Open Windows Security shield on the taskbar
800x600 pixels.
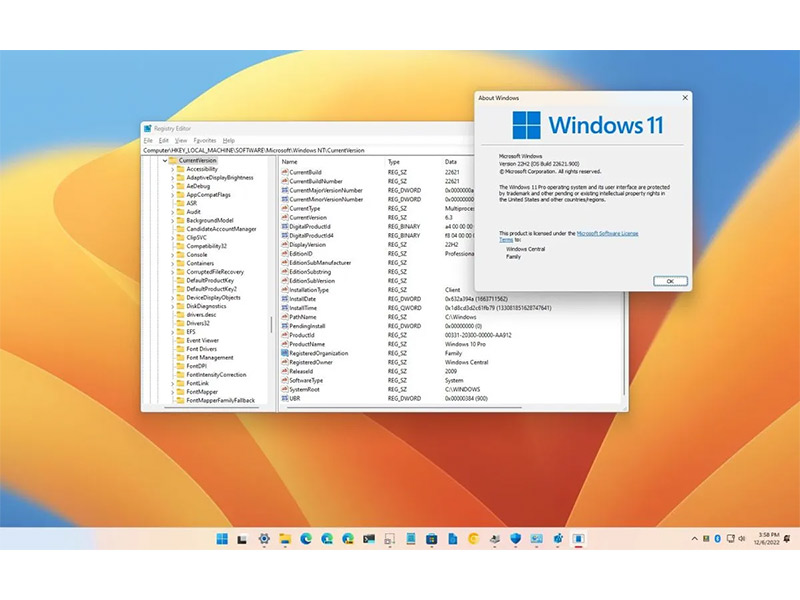(x=516, y=539)
